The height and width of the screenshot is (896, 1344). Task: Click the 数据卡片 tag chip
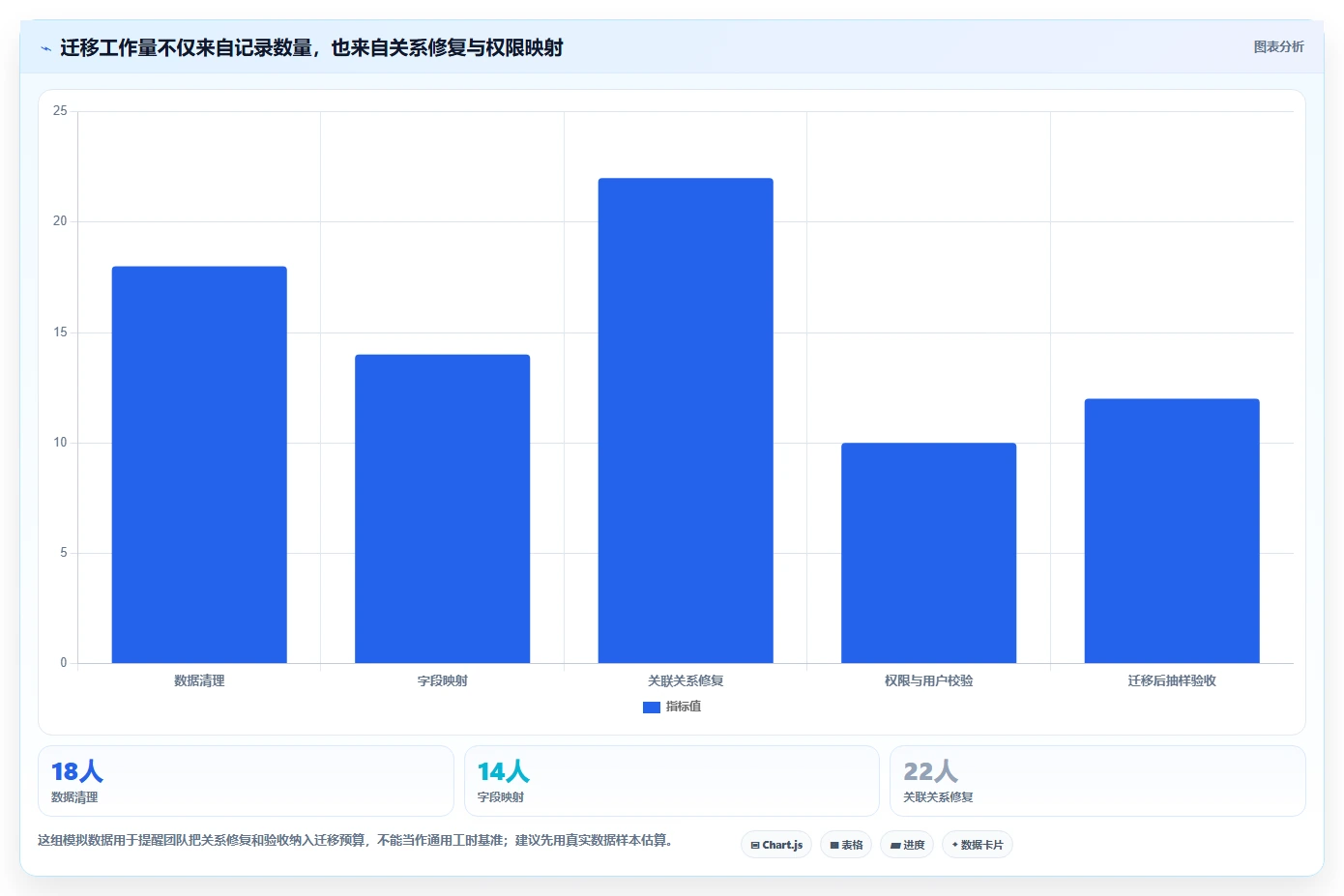point(978,845)
